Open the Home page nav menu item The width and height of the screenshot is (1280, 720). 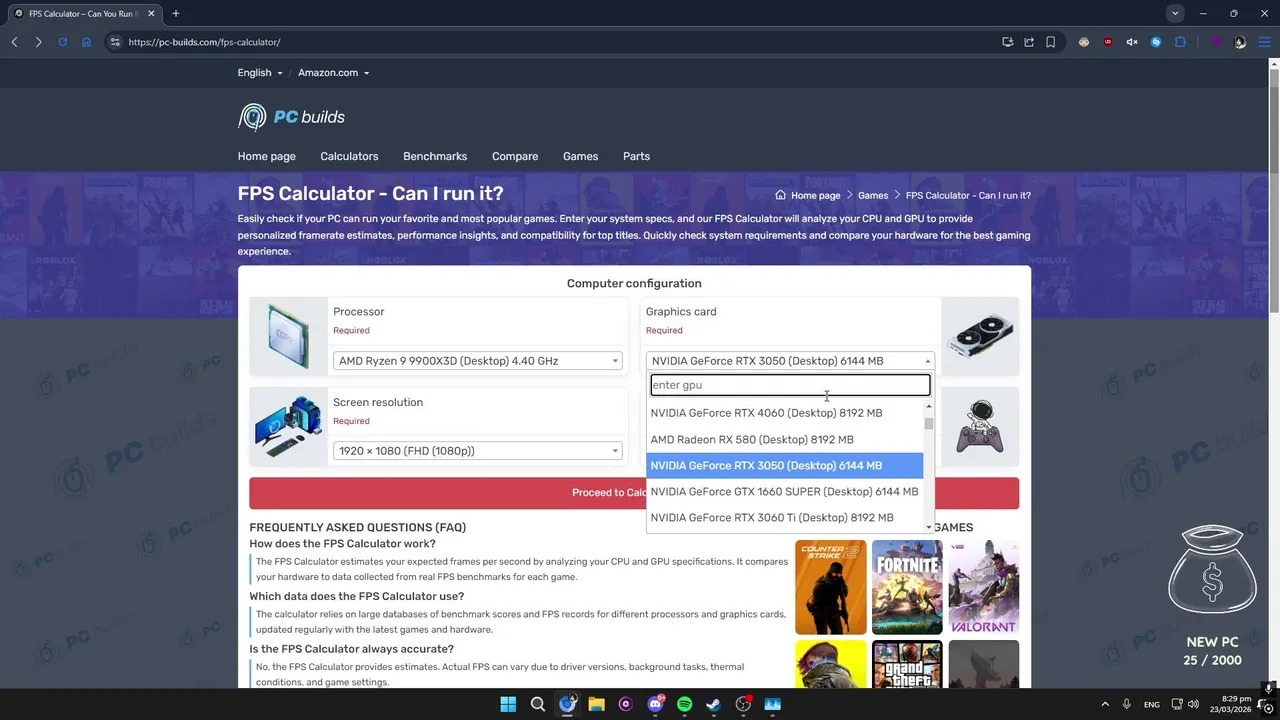(x=267, y=156)
